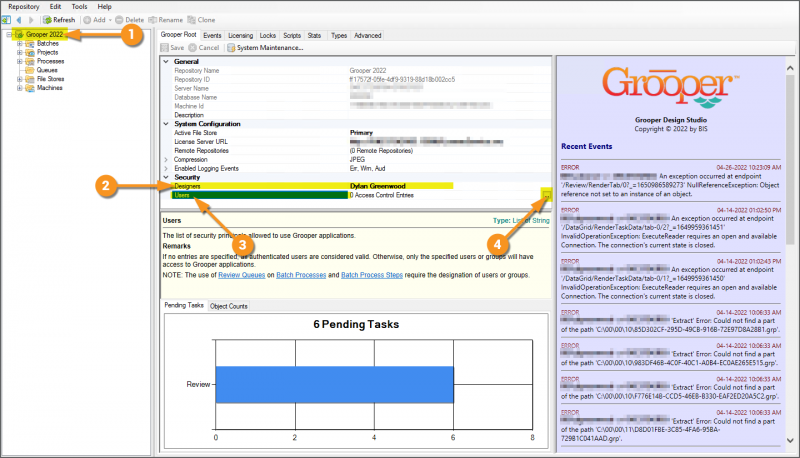Switch to the Object Counts tab
800x458 pixels.
(x=229, y=306)
